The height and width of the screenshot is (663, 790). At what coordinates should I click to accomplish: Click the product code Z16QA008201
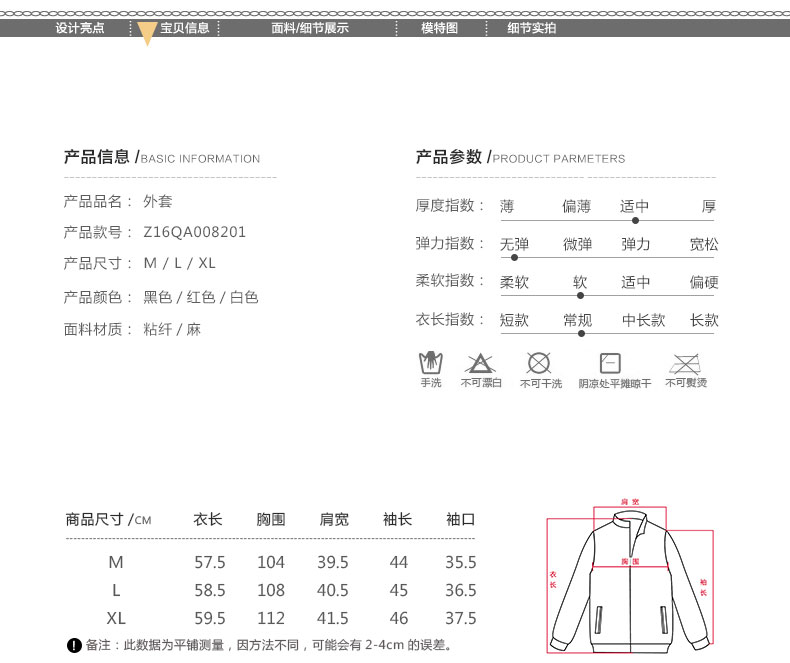click(x=194, y=232)
